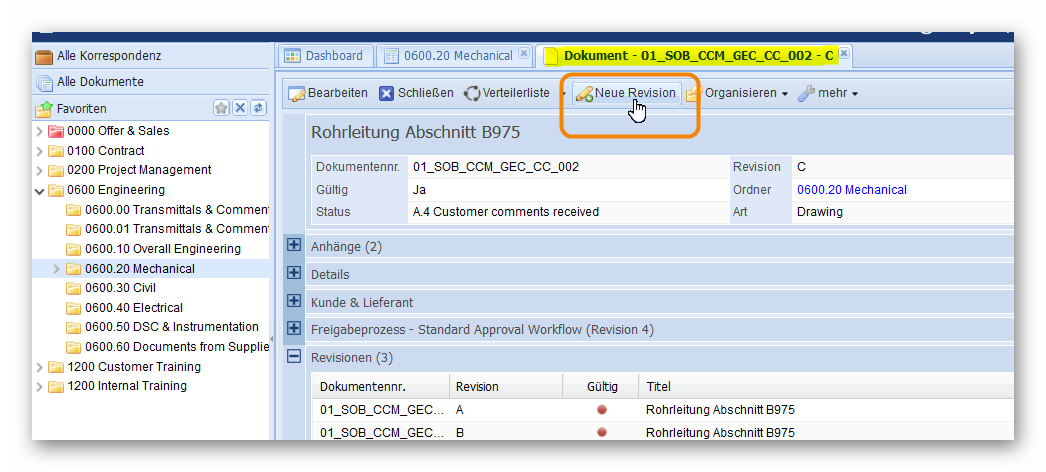Click the Bearbeiten edit button
The image size is (1046, 472).
pyautogui.click(x=328, y=93)
